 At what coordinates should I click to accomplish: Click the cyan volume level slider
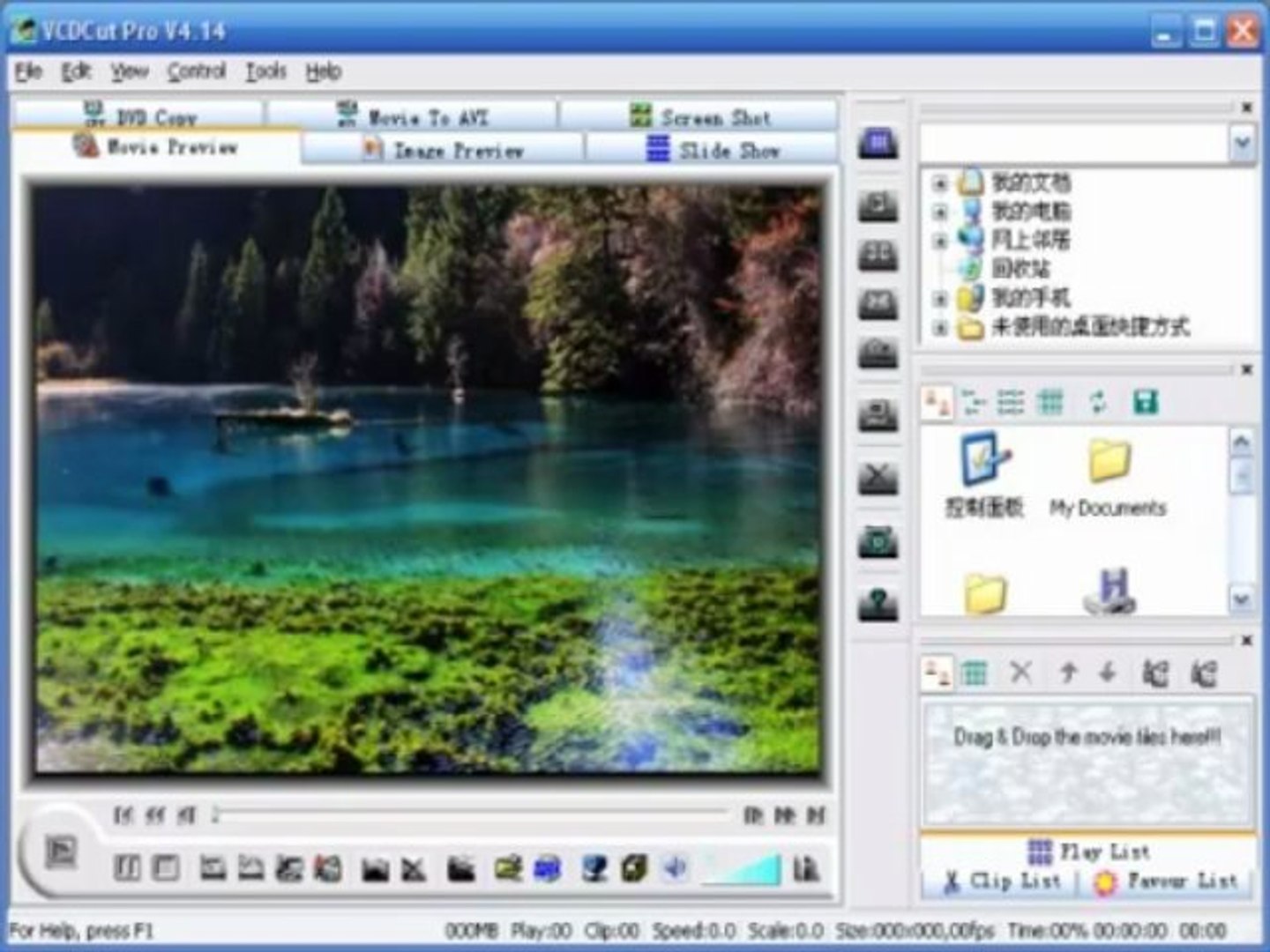click(741, 869)
